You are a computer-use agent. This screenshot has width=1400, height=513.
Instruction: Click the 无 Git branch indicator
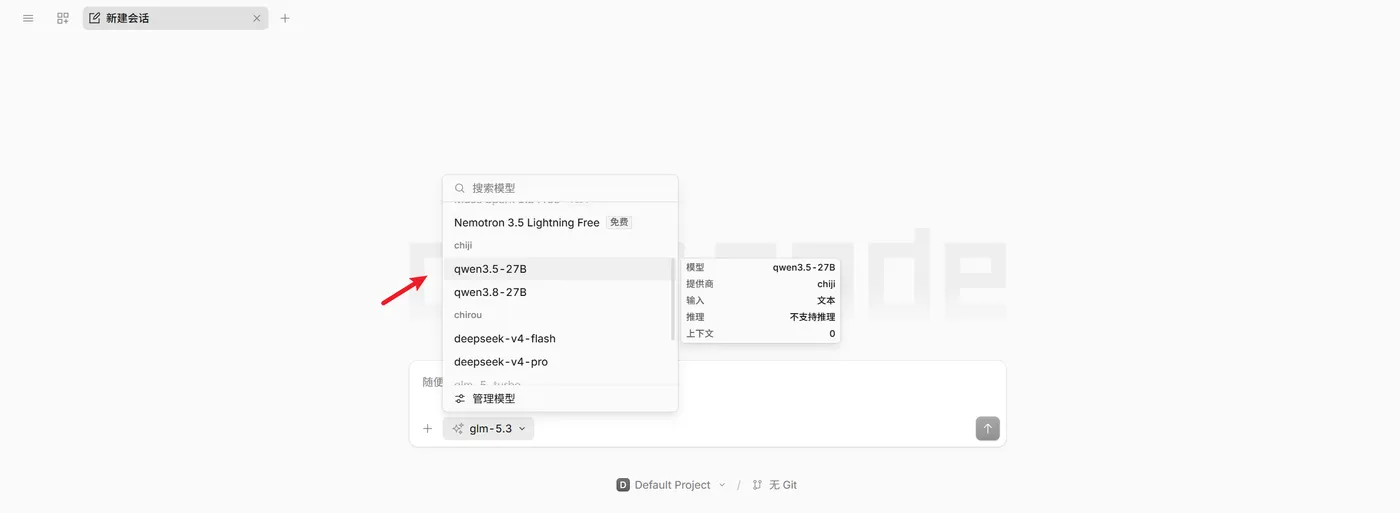774,485
